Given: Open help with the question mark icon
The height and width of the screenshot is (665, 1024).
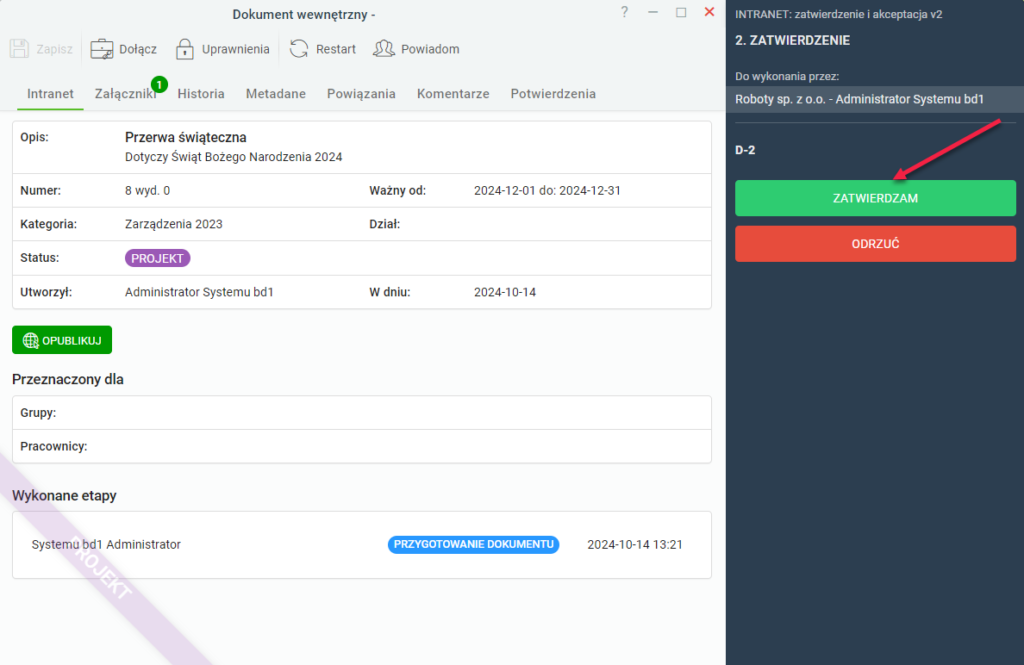Looking at the screenshot, I should point(624,12).
